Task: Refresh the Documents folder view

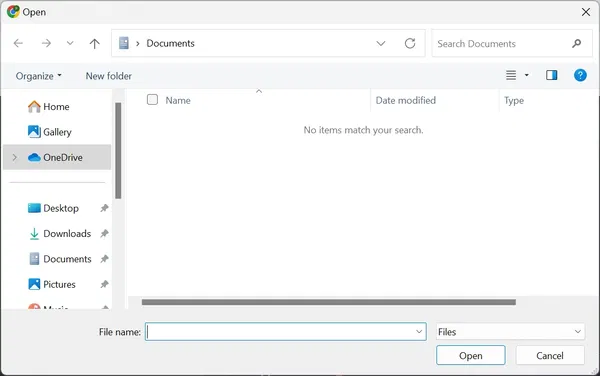Action: pos(410,43)
